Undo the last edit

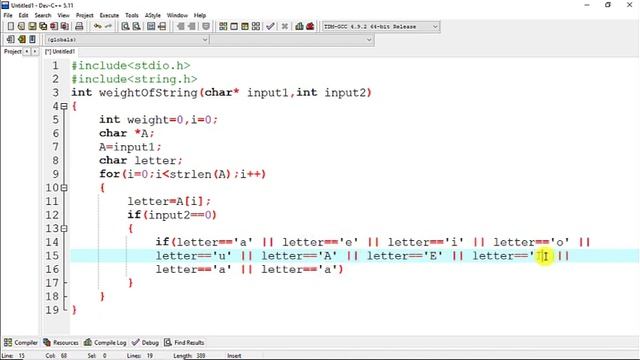(x=97, y=27)
